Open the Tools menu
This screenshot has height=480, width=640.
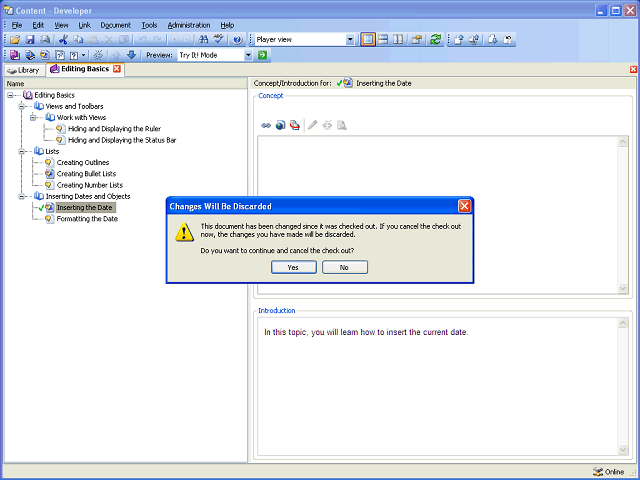point(149,25)
